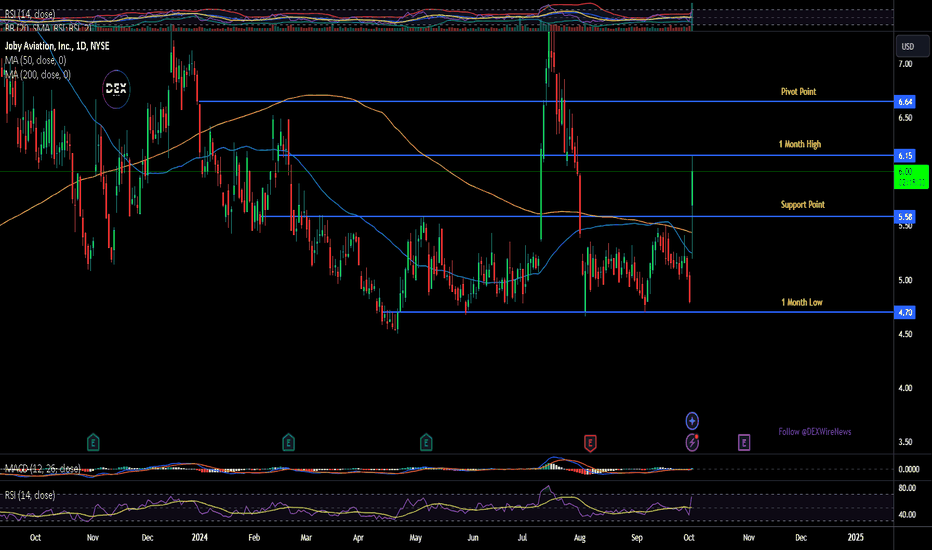Click the 6.64 pivot price label
Image resolution: width=932 pixels, height=550 pixels.
pyautogui.click(x=905, y=102)
